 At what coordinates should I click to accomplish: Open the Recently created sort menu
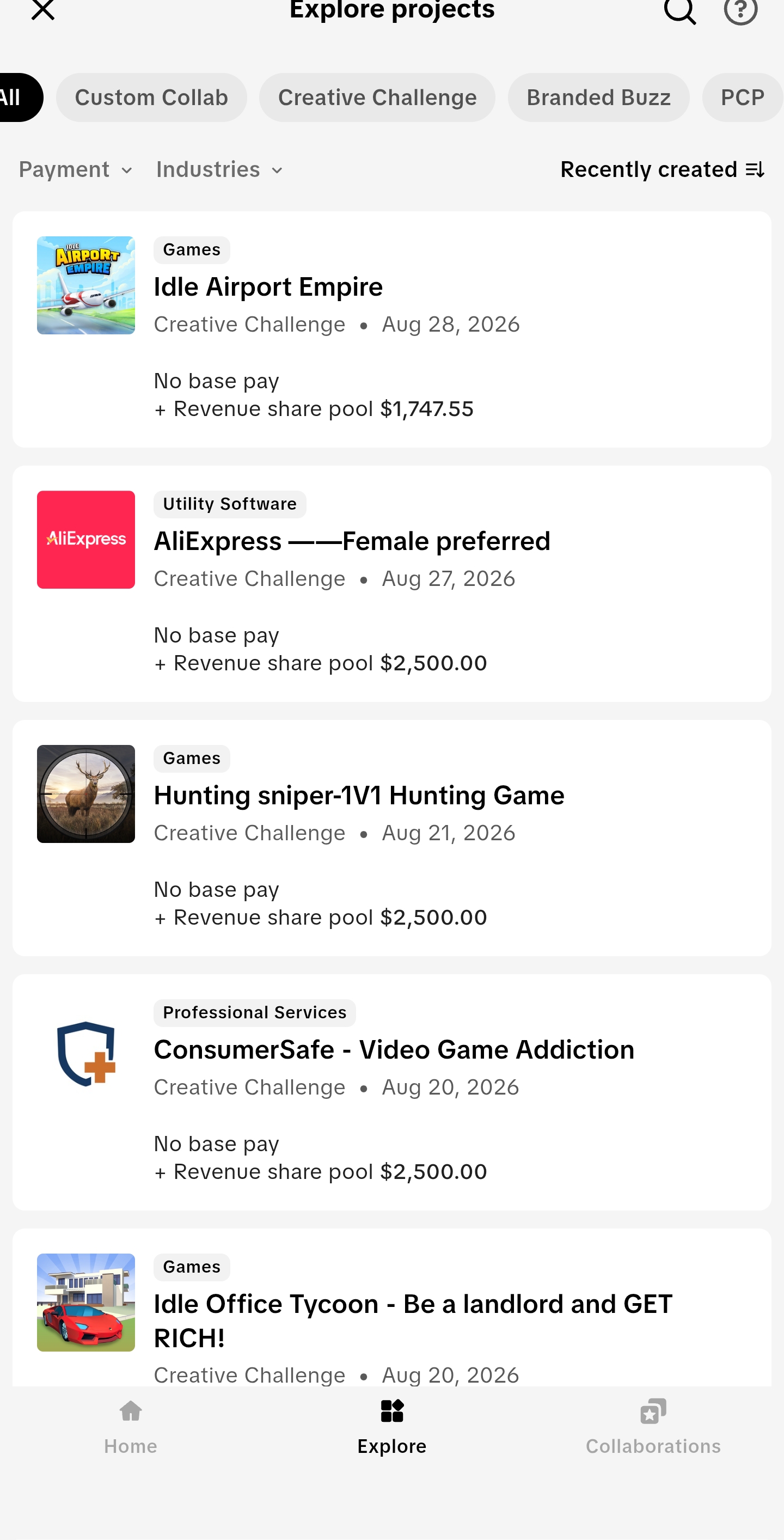point(662,170)
